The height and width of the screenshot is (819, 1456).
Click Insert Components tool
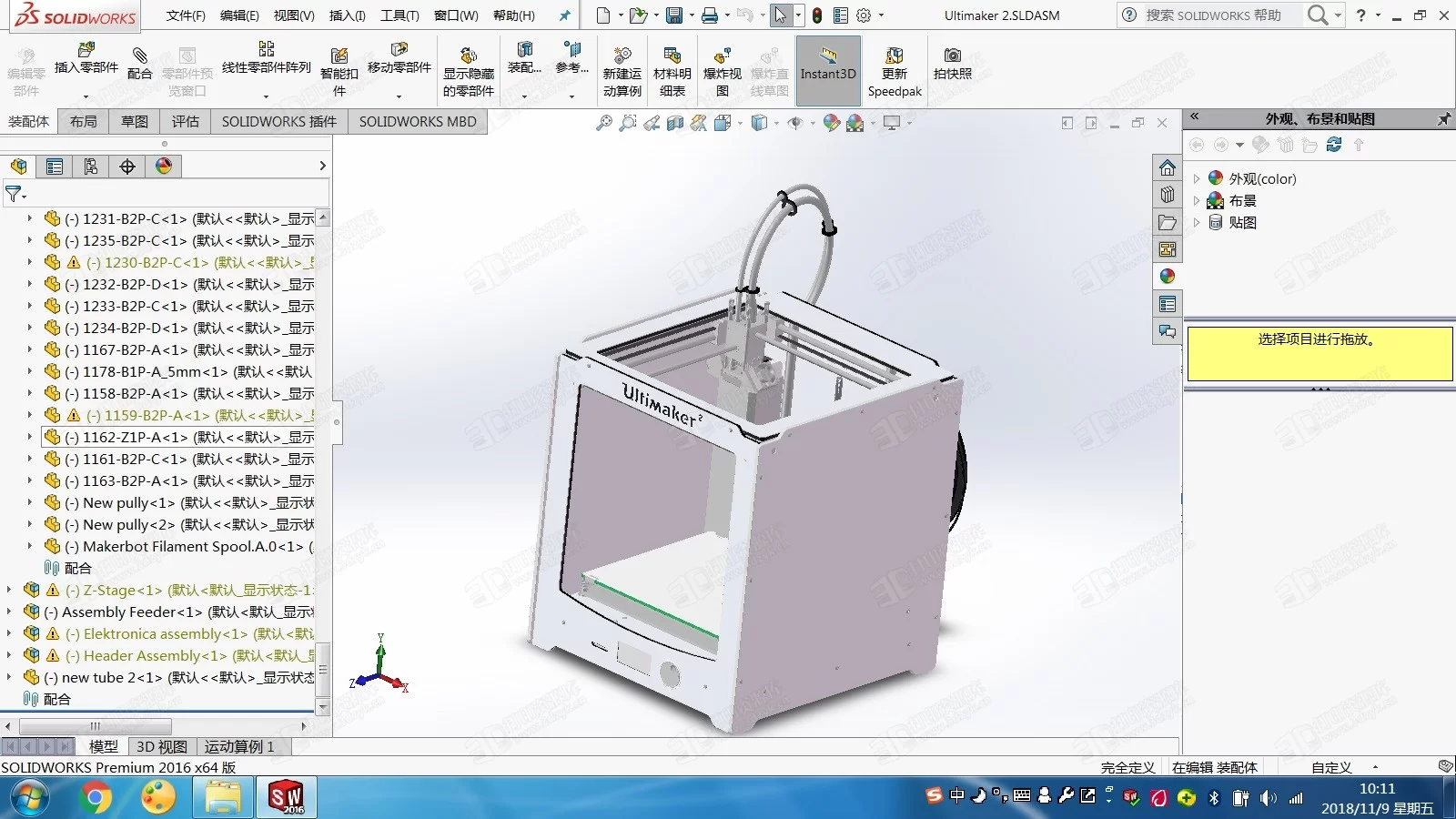86,59
